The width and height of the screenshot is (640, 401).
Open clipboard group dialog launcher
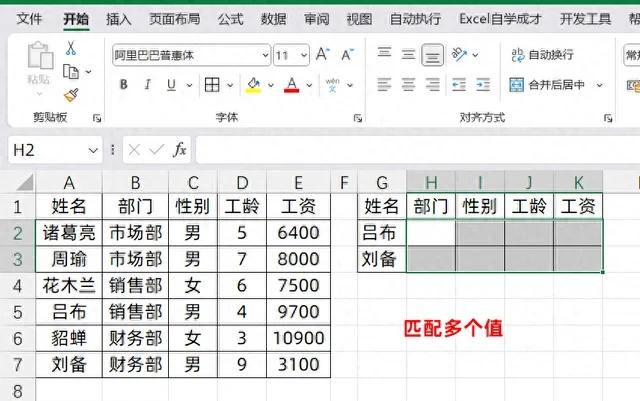coord(97,118)
